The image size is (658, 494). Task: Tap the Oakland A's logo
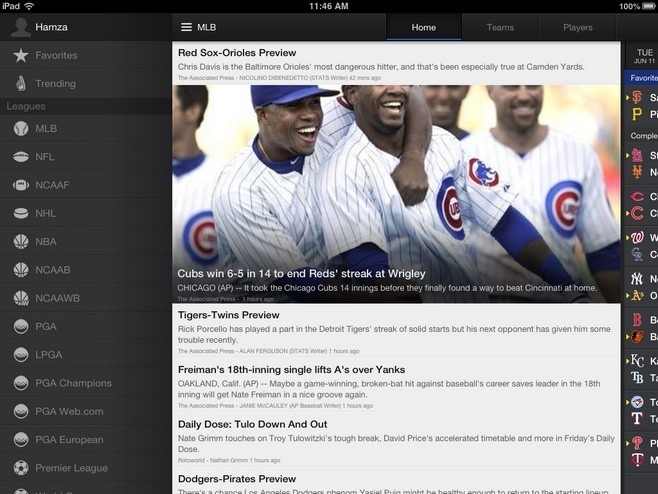click(637, 295)
